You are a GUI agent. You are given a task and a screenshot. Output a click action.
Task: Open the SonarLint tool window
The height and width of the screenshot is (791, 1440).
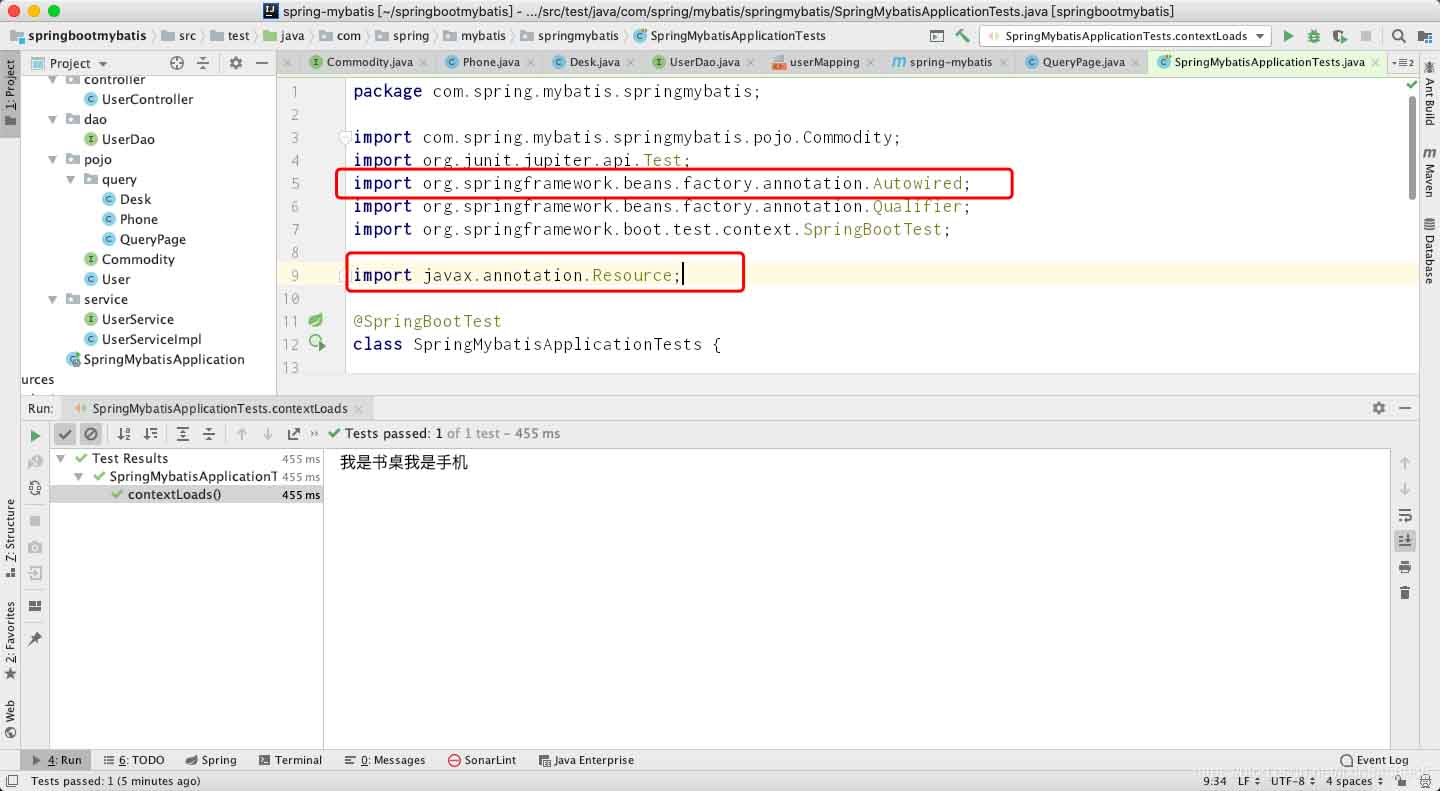coord(482,760)
